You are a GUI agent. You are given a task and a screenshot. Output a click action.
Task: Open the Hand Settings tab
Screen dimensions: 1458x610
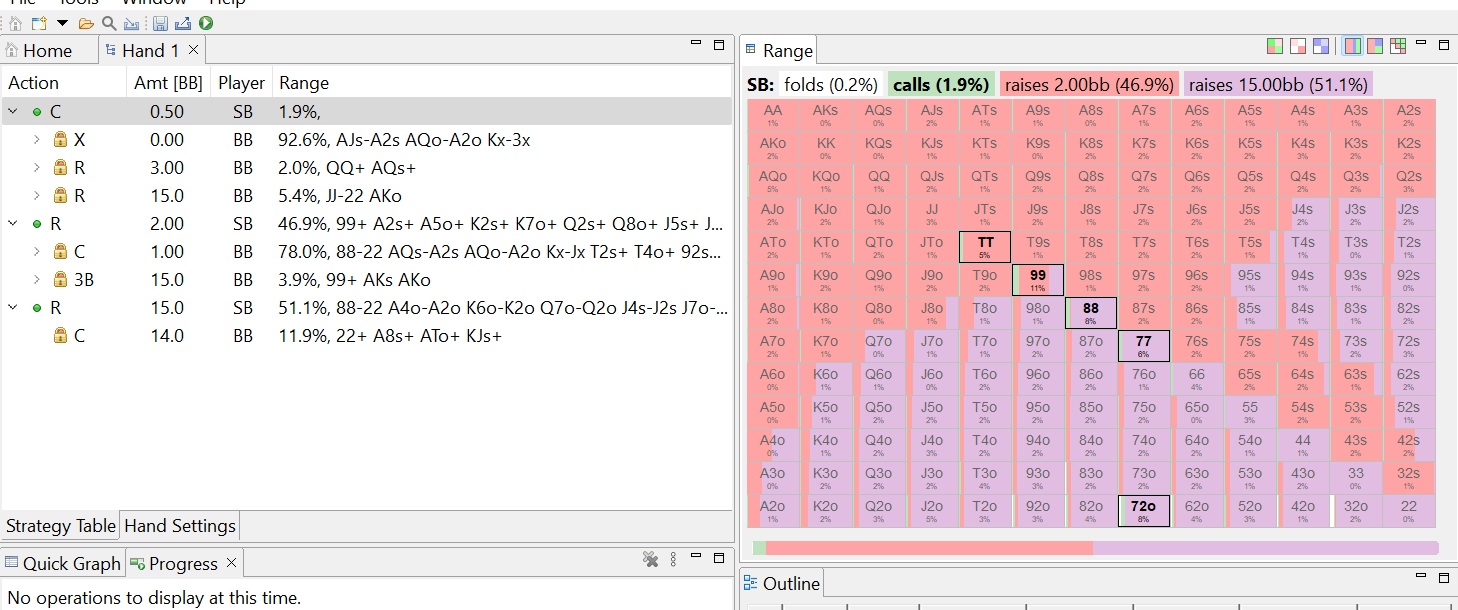pos(180,526)
